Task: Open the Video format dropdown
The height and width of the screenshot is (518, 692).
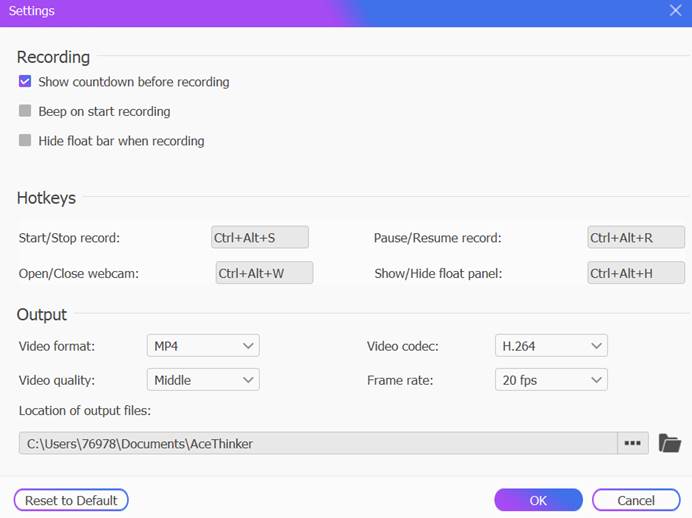Action: tap(203, 346)
